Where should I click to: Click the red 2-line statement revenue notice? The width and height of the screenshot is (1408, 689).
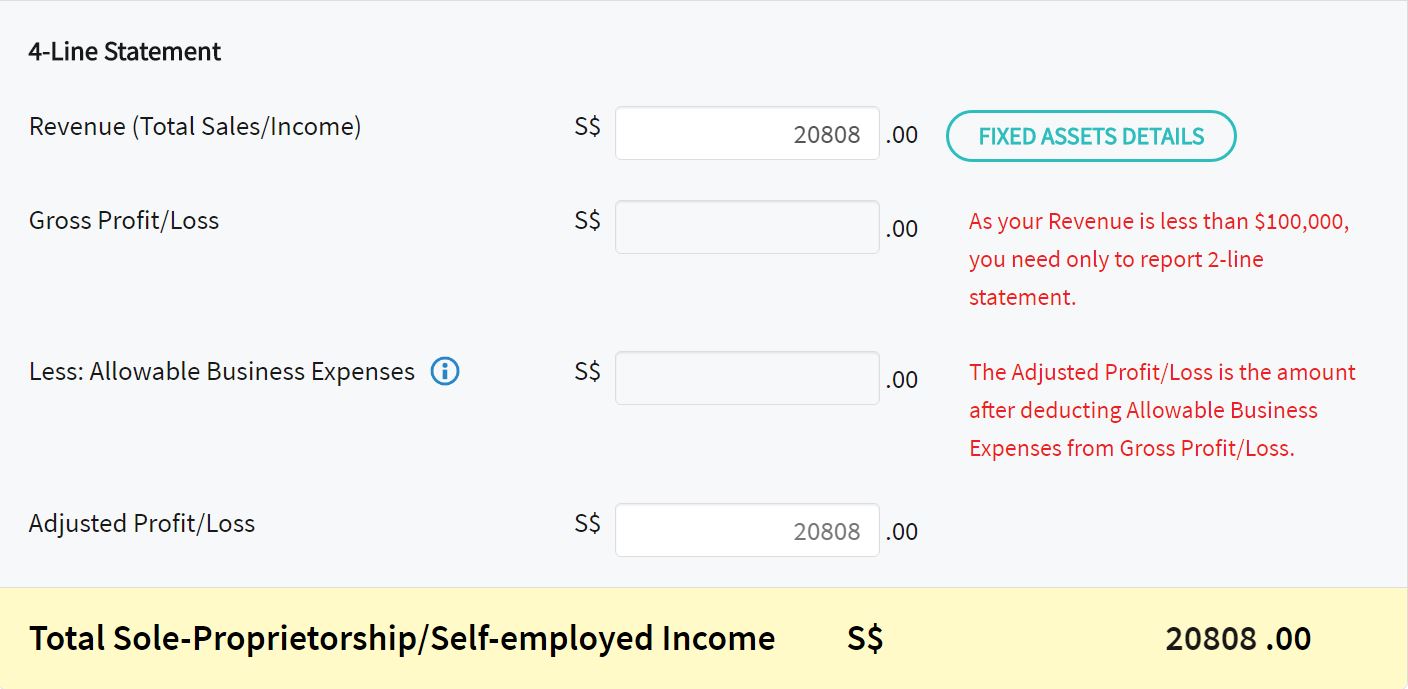[x=1159, y=259]
